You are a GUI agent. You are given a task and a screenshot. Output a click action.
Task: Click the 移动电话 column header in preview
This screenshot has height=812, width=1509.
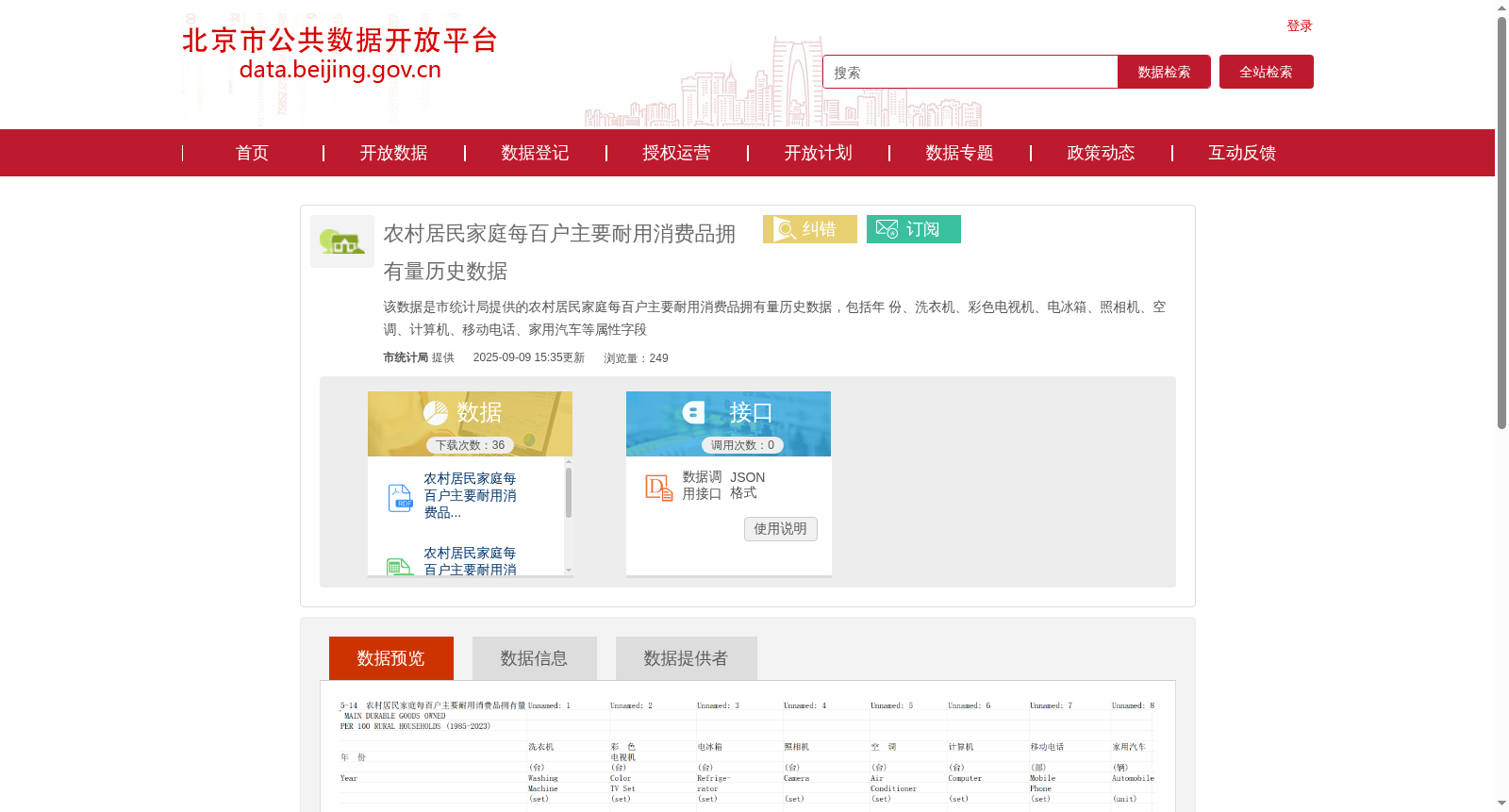(1047, 747)
